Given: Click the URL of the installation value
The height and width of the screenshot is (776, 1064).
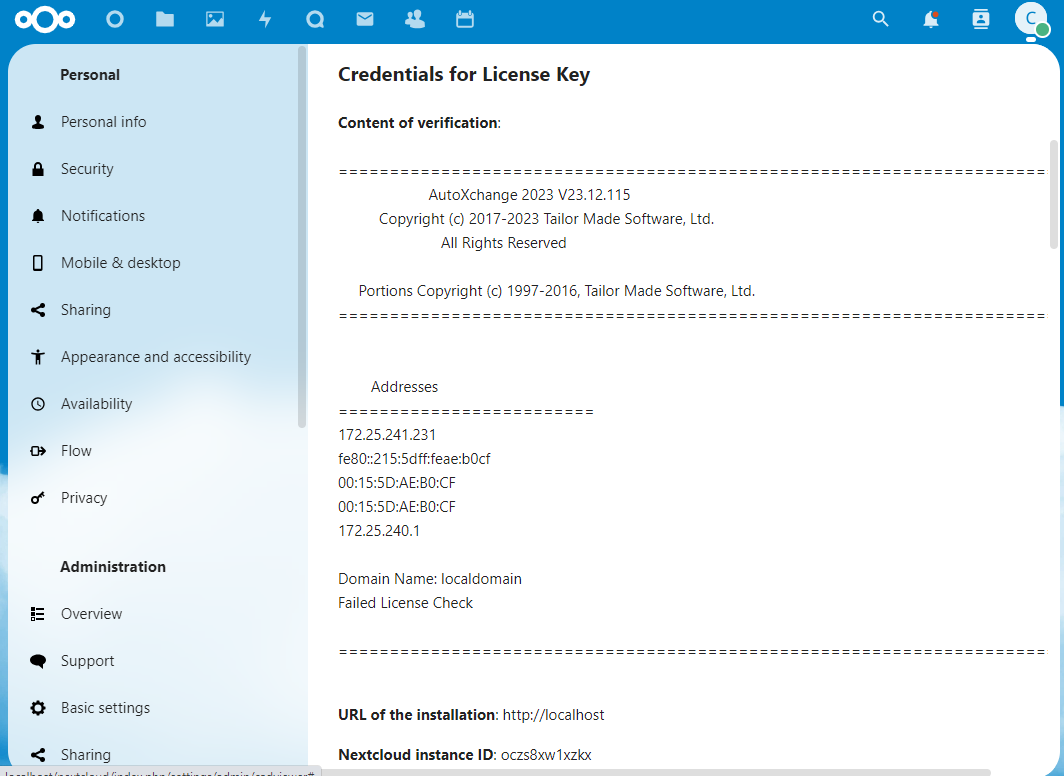Looking at the screenshot, I should pyautogui.click(x=554, y=715).
